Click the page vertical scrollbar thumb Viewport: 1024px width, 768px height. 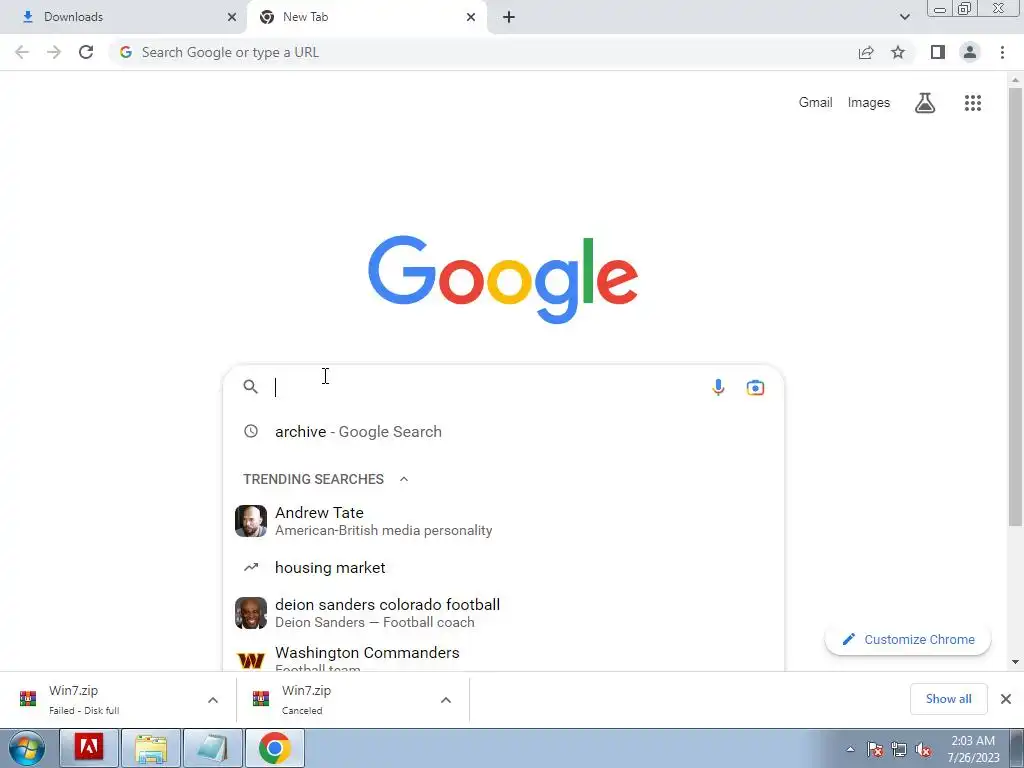pyautogui.click(x=1015, y=307)
